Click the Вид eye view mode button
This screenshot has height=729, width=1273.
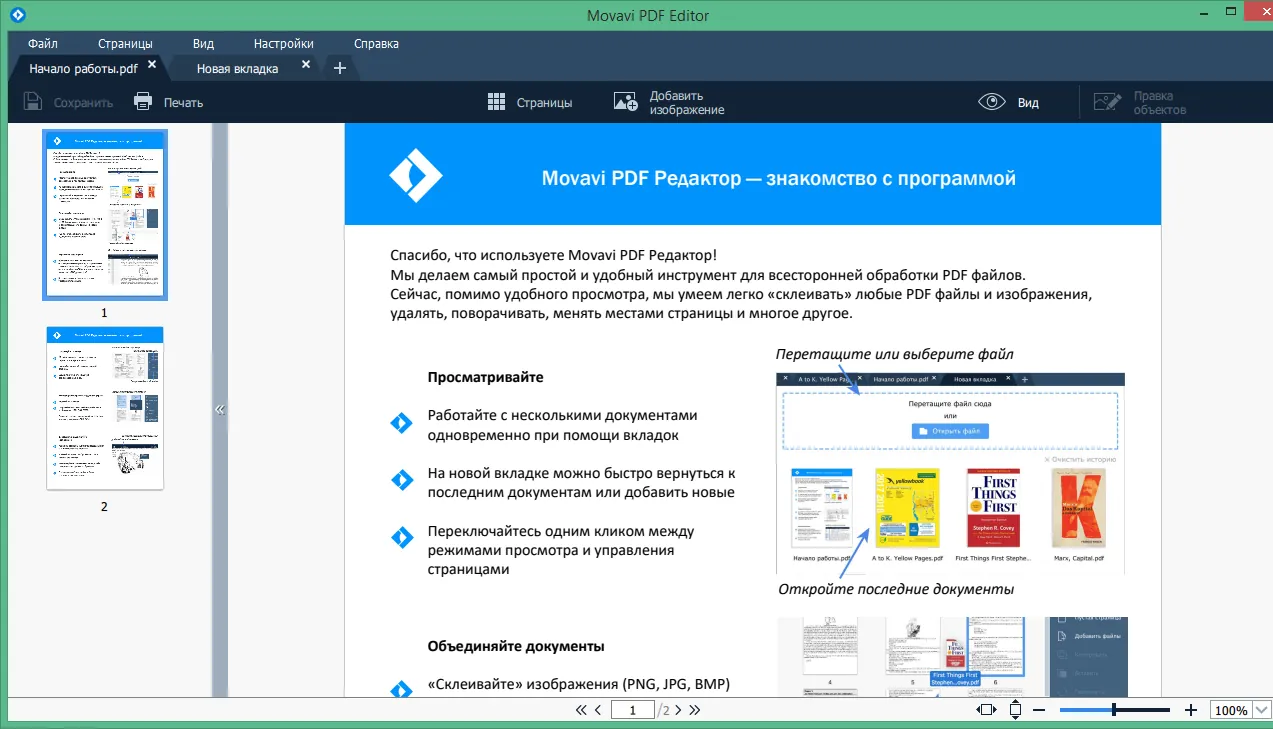pyautogui.click(x=1009, y=102)
